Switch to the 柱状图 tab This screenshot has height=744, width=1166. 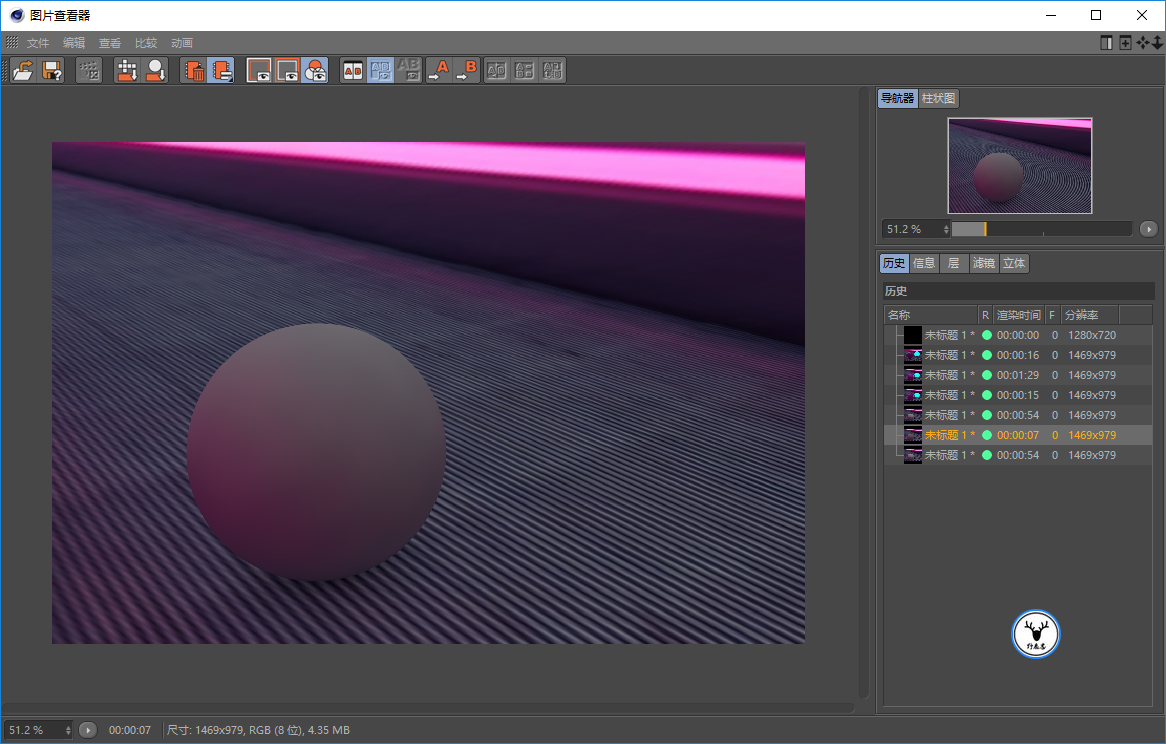(939, 98)
